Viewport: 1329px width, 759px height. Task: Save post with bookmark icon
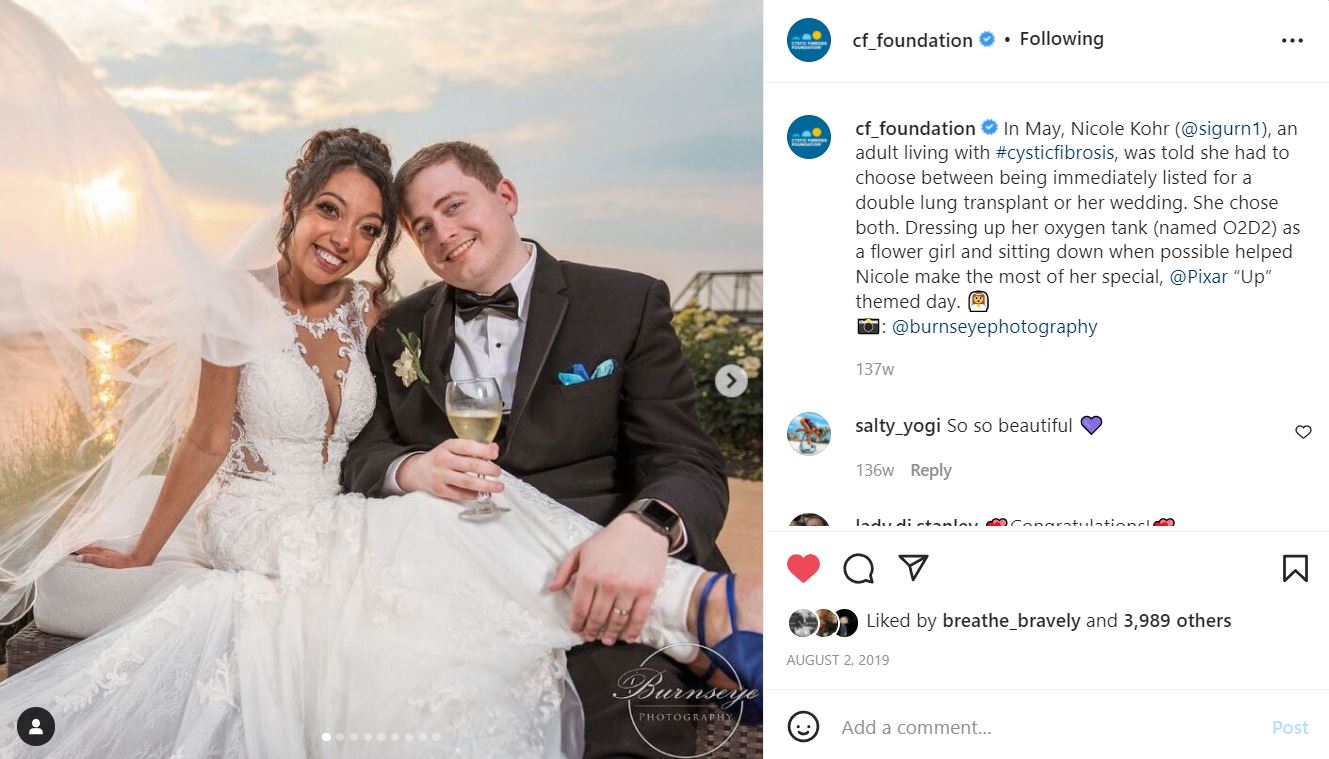[1295, 568]
